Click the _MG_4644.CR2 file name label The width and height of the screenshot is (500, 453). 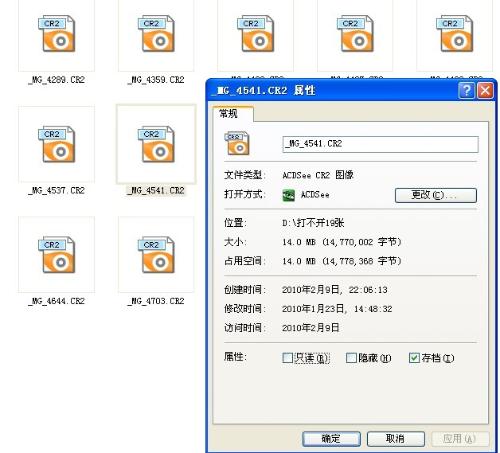[57, 301]
